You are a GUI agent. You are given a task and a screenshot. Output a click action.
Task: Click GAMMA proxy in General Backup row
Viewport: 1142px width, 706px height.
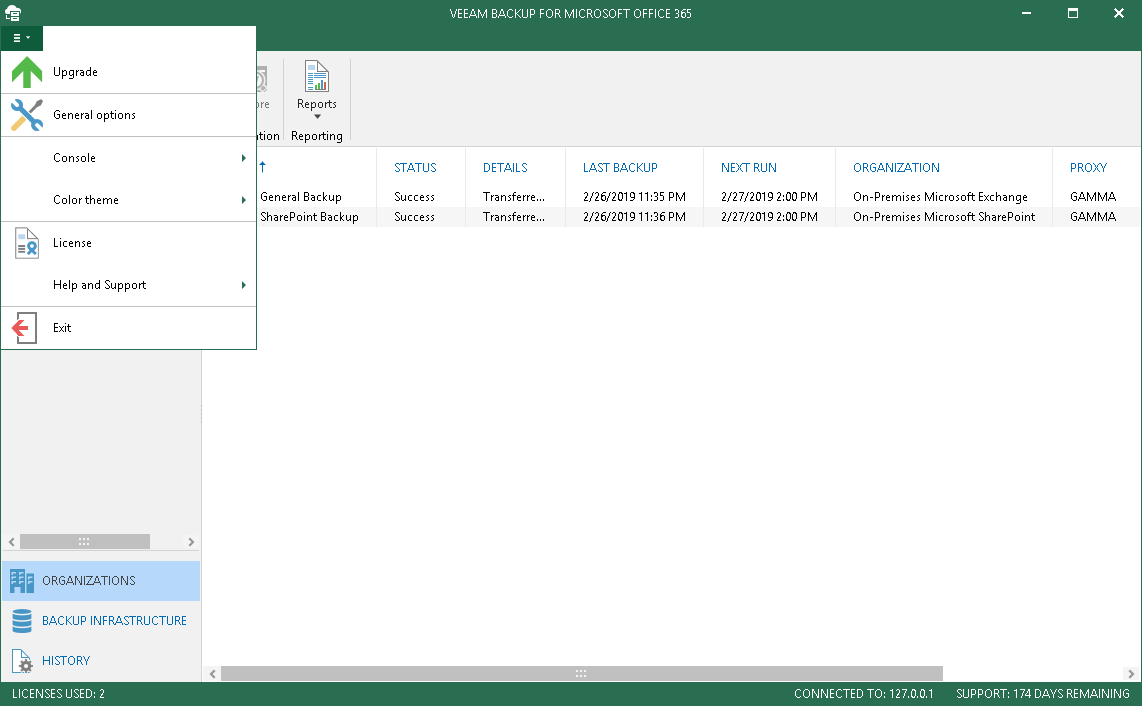[1092, 197]
